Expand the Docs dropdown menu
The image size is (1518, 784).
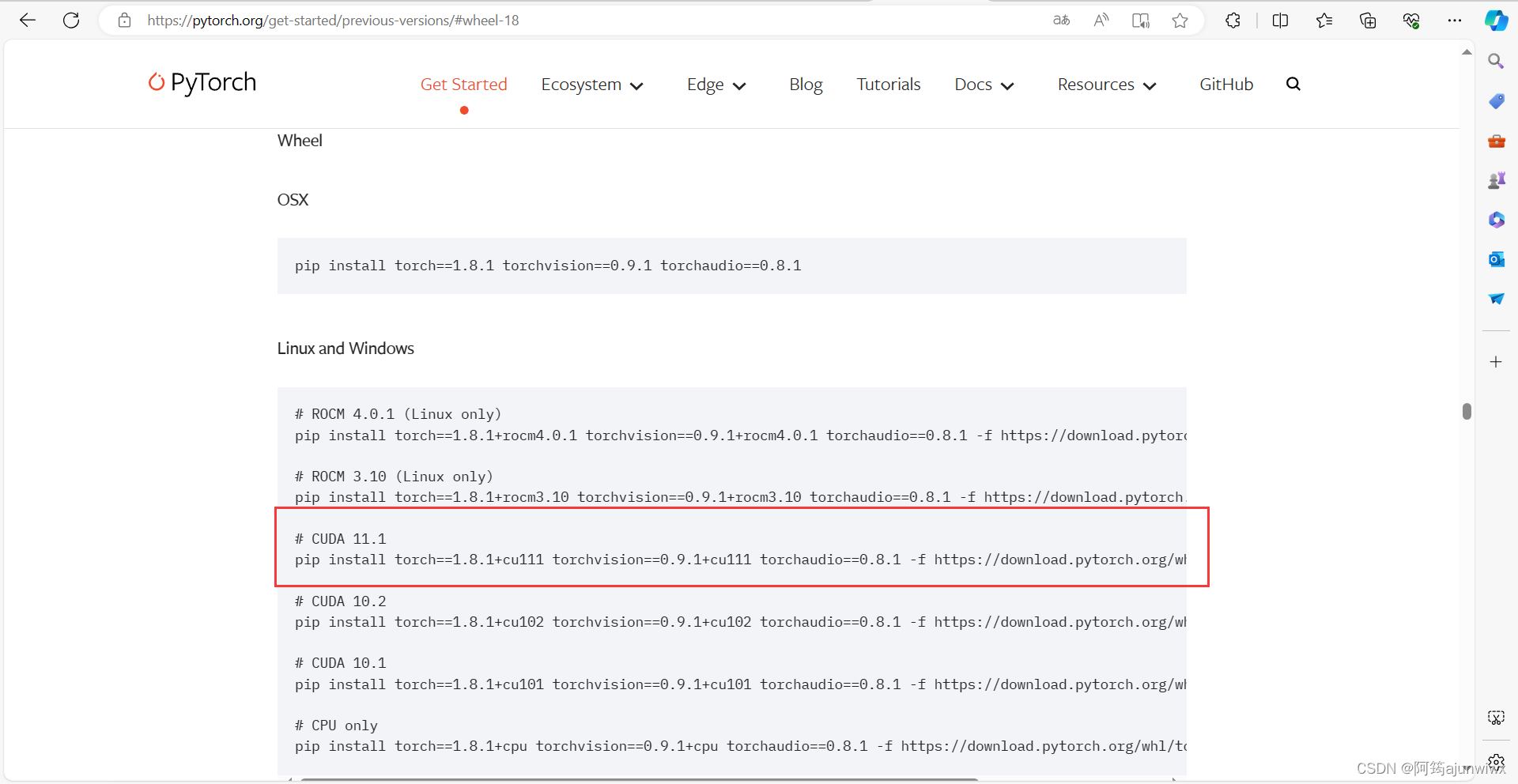pyautogui.click(x=984, y=85)
